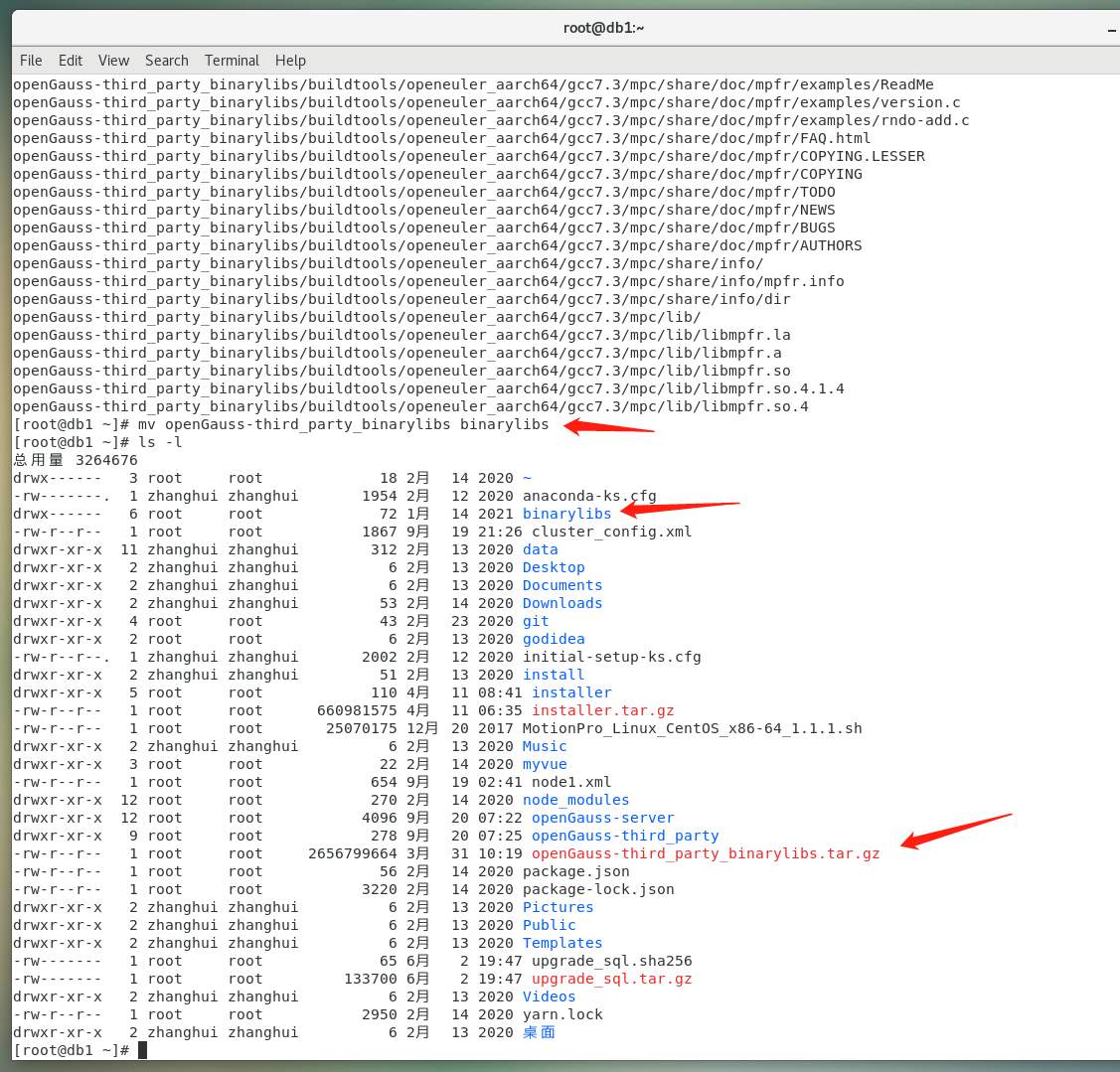This screenshot has height=1072, width=1120.
Task: Open the Edit menu
Action: pos(70,61)
